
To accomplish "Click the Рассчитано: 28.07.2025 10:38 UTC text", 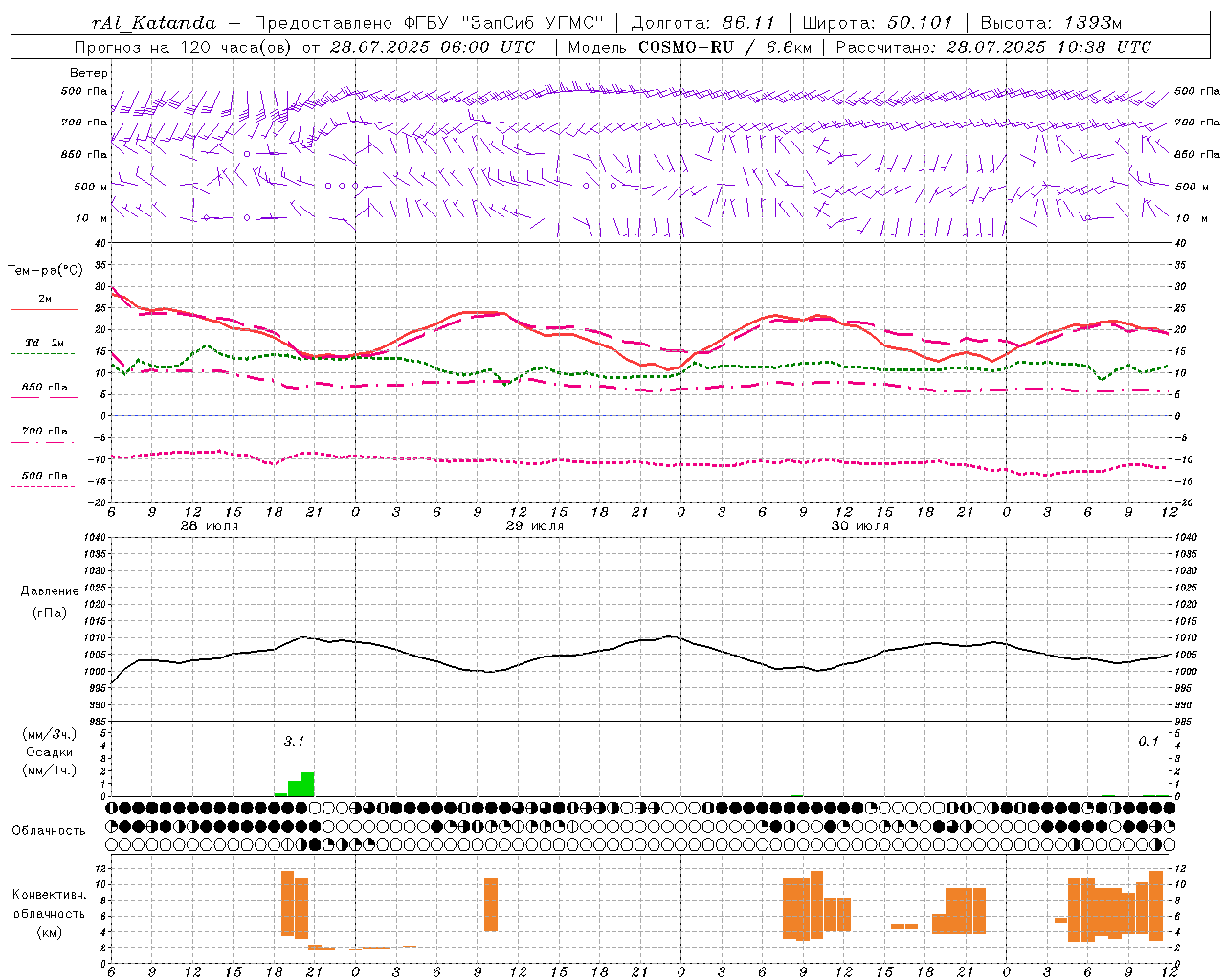I will pos(993,47).
